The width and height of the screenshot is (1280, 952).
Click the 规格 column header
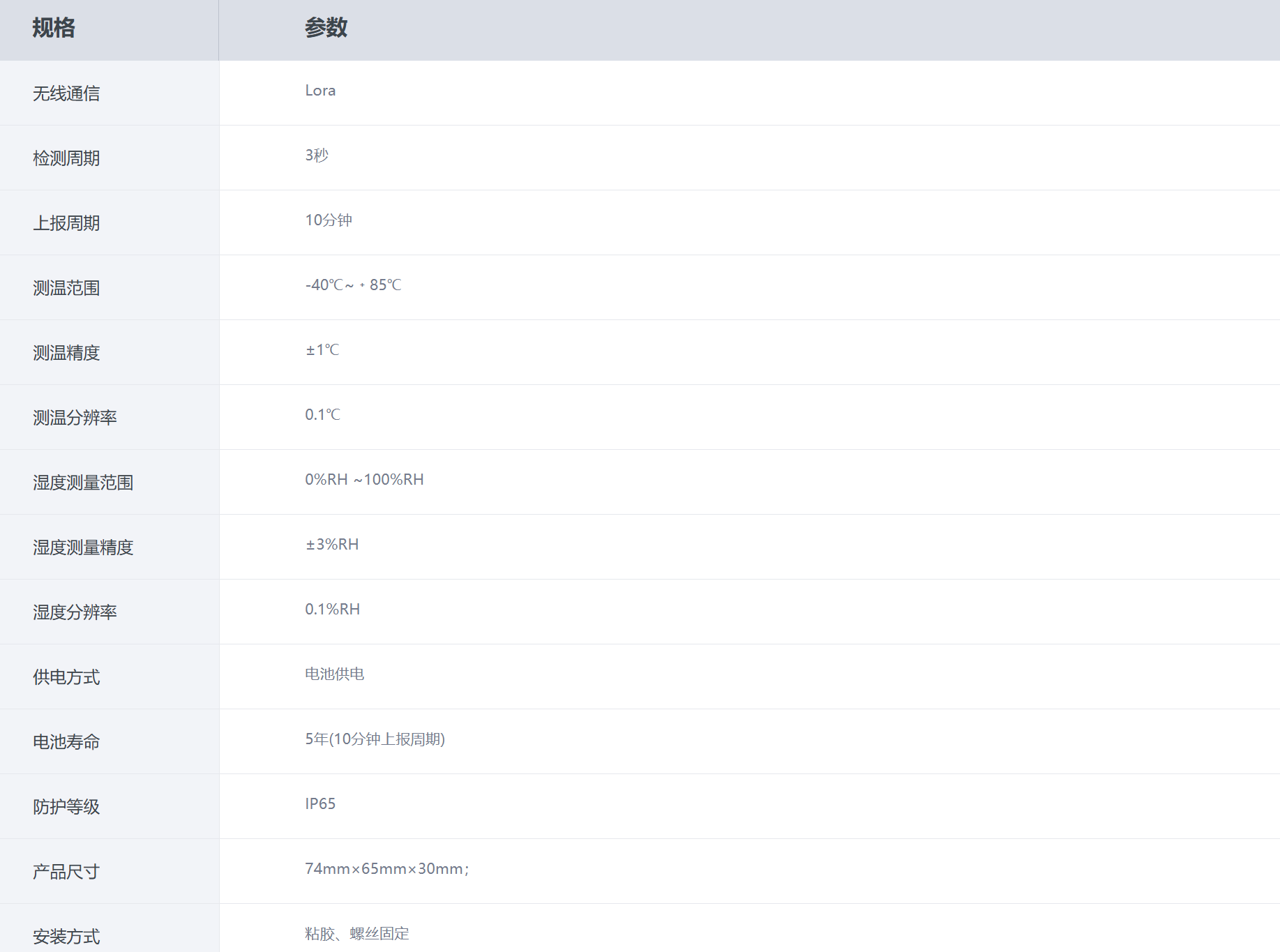(x=54, y=28)
